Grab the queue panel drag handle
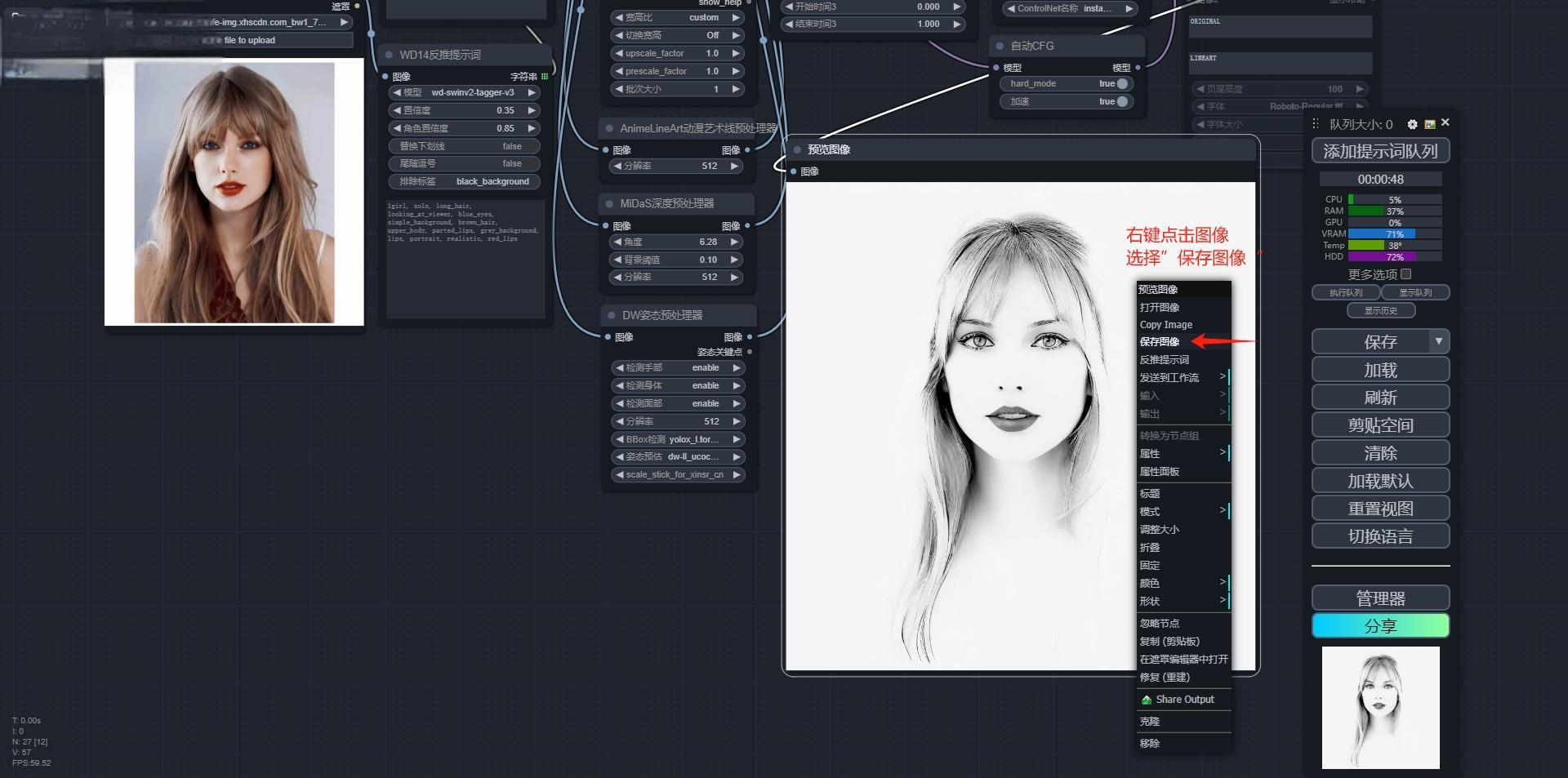This screenshot has width=1568, height=778. pyautogui.click(x=1316, y=124)
